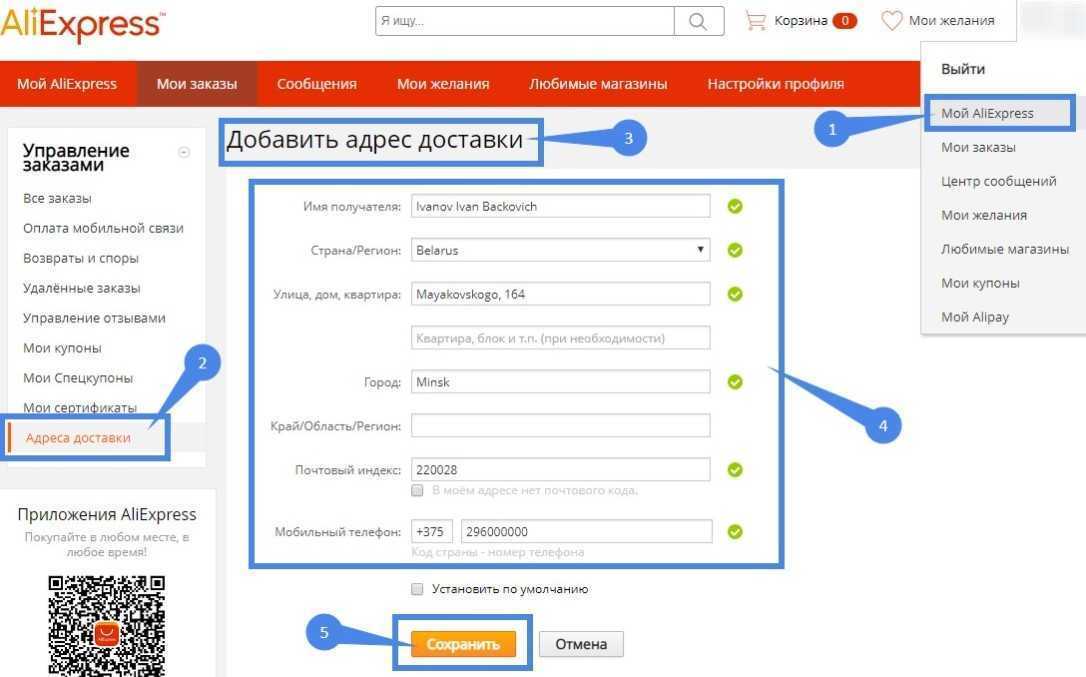This screenshot has width=1086, height=677.
Task: Click the wishlist heart icon
Action: point(891,21)
